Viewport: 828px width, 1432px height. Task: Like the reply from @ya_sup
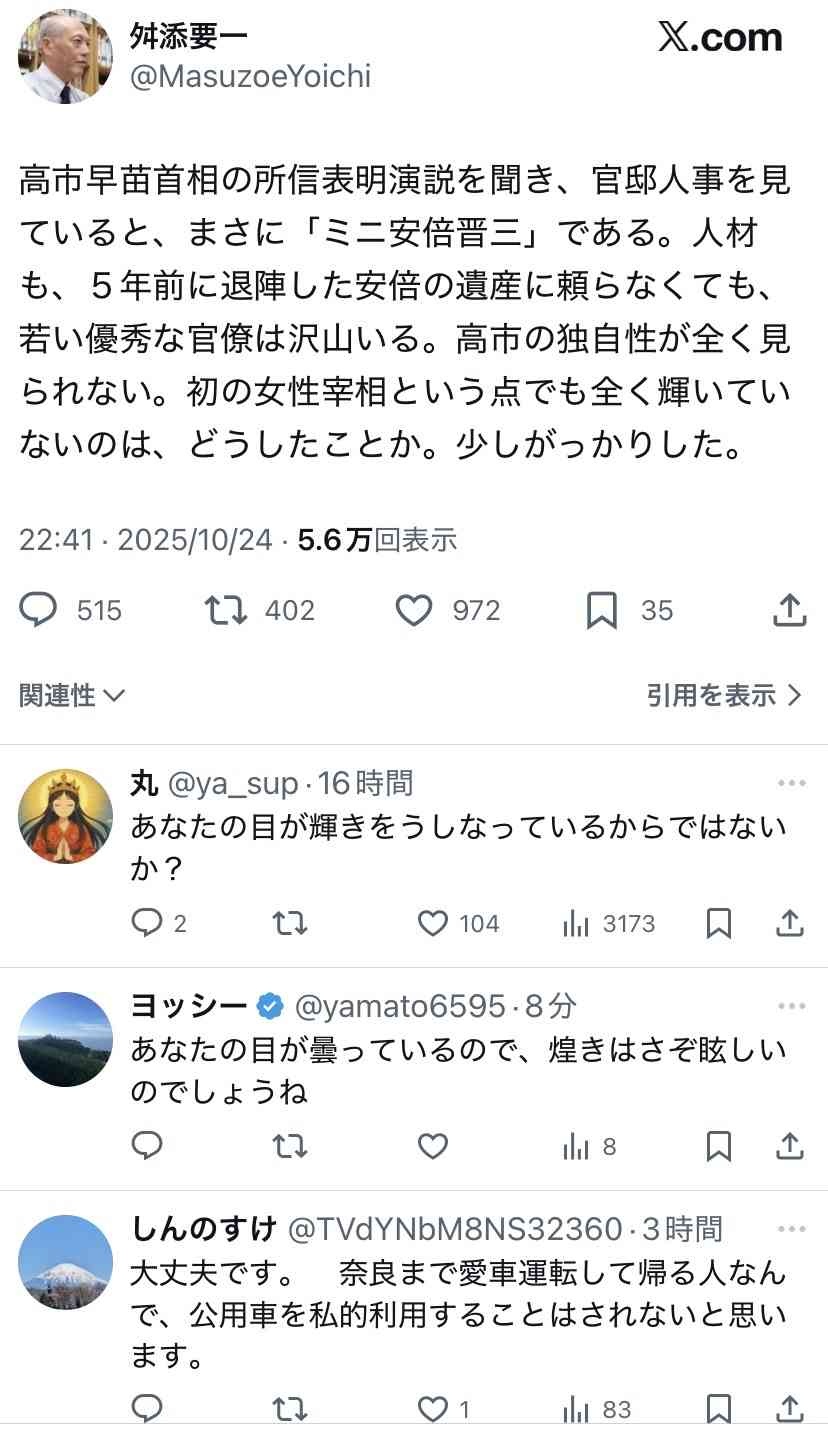coord(432,923)
